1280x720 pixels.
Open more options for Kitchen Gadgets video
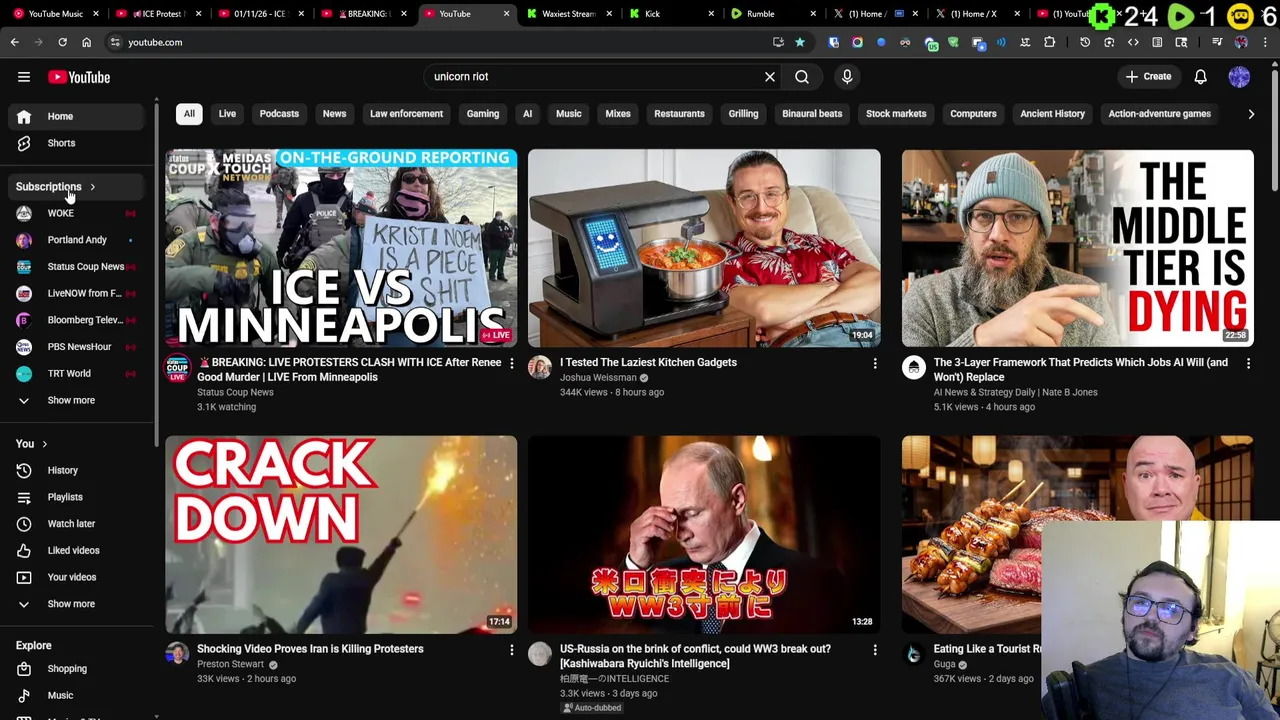tap(875, 364)
